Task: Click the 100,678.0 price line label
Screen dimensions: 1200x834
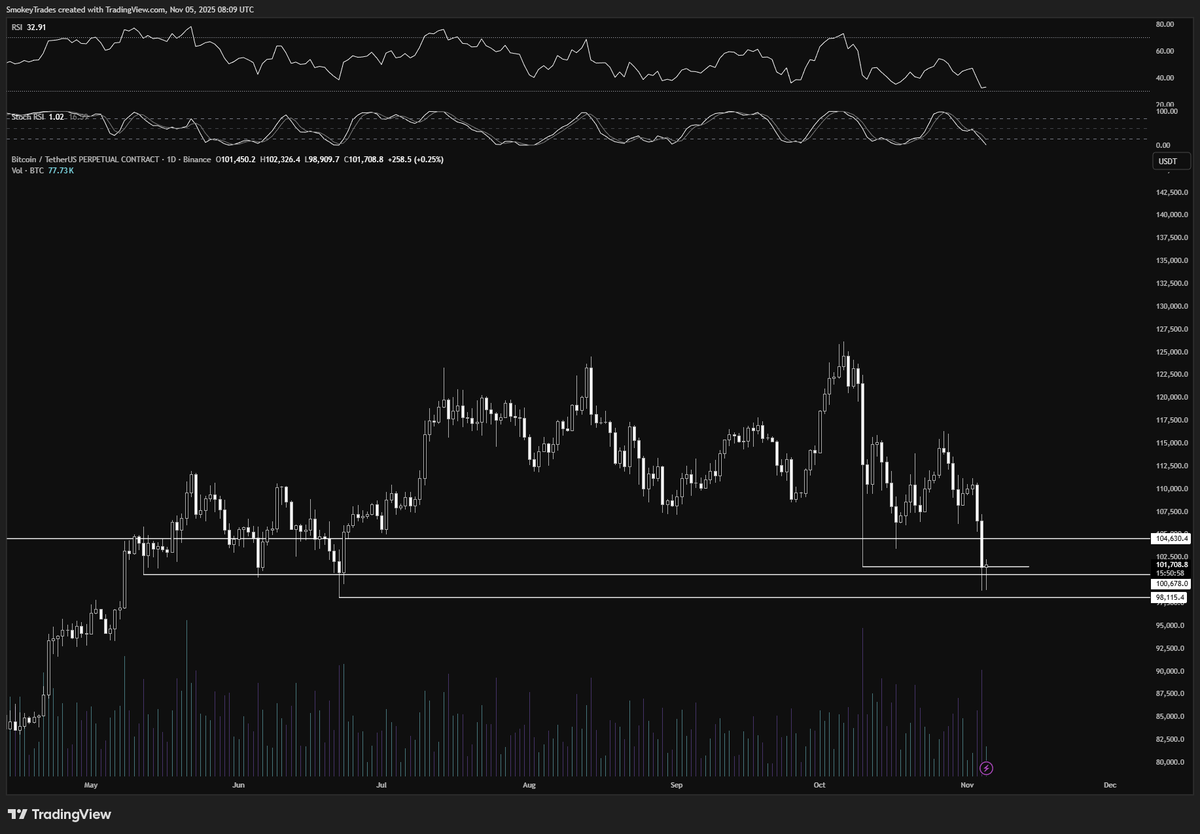Action: 1173,583
